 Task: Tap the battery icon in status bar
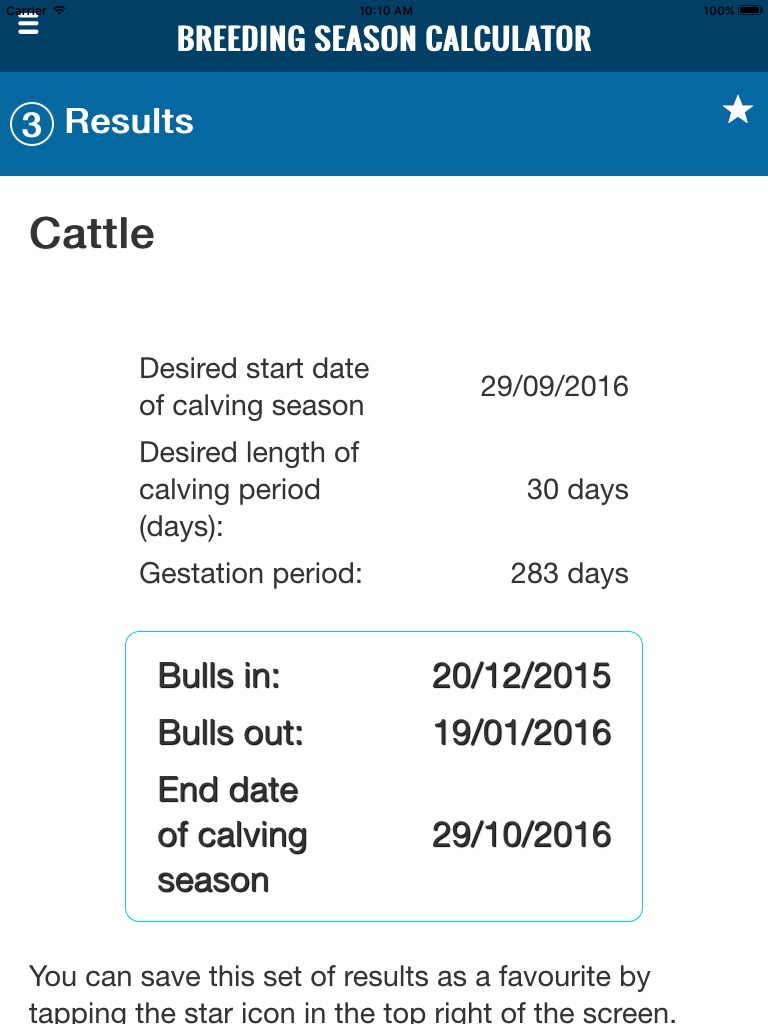pos(749,10)
